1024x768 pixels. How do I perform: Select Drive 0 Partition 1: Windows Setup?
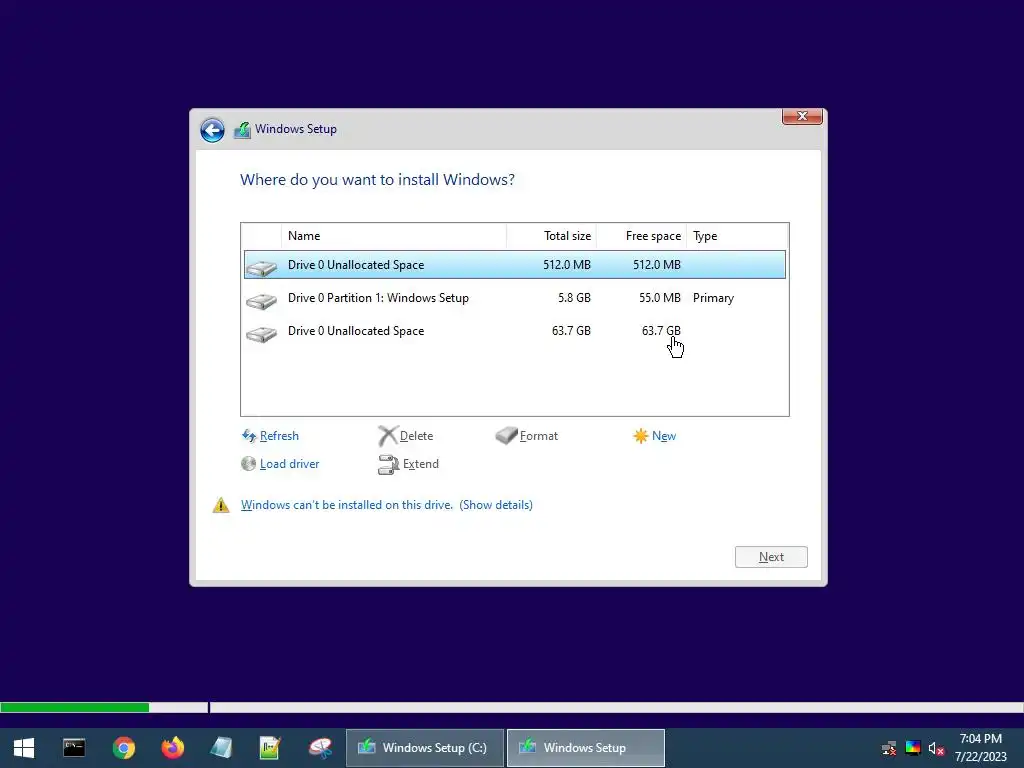coord(515,298)
